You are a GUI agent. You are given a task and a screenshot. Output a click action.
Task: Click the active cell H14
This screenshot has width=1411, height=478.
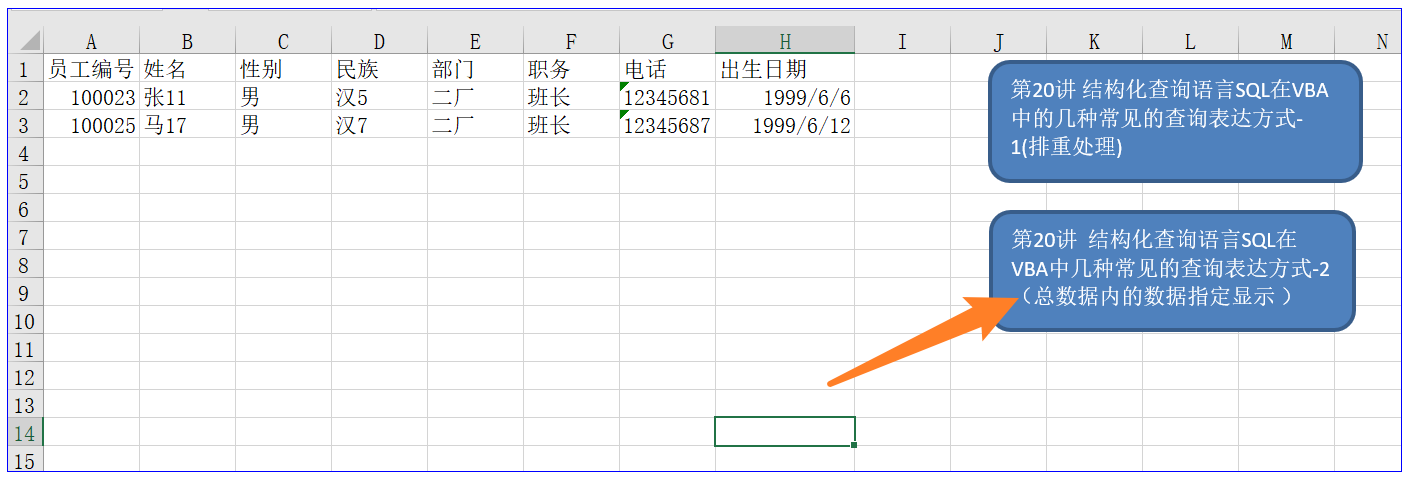click(785, 432)
